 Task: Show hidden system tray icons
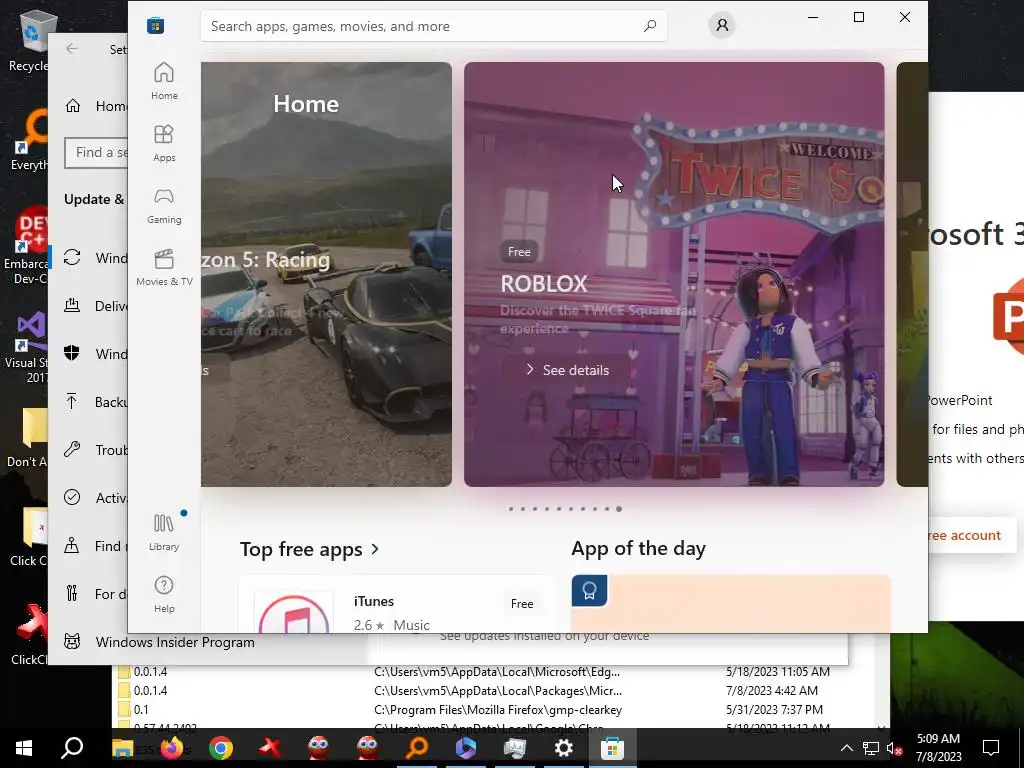click(846, 748)
